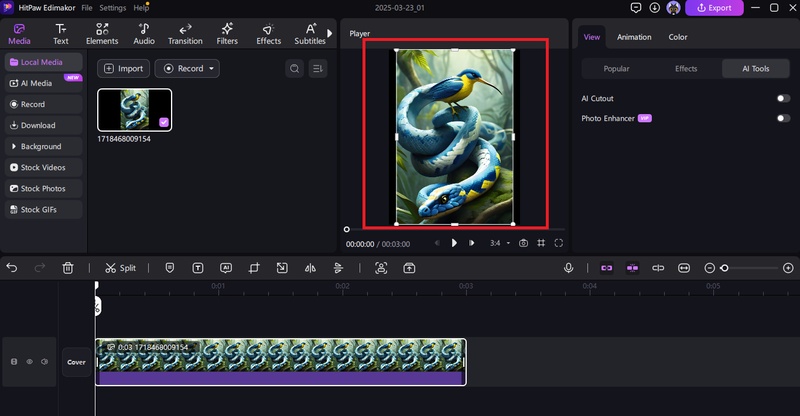Image resolution: width=800 pixels, height=416 pixels.
Task: Switch to the Animation tab
Action: (x=634, y=37)
